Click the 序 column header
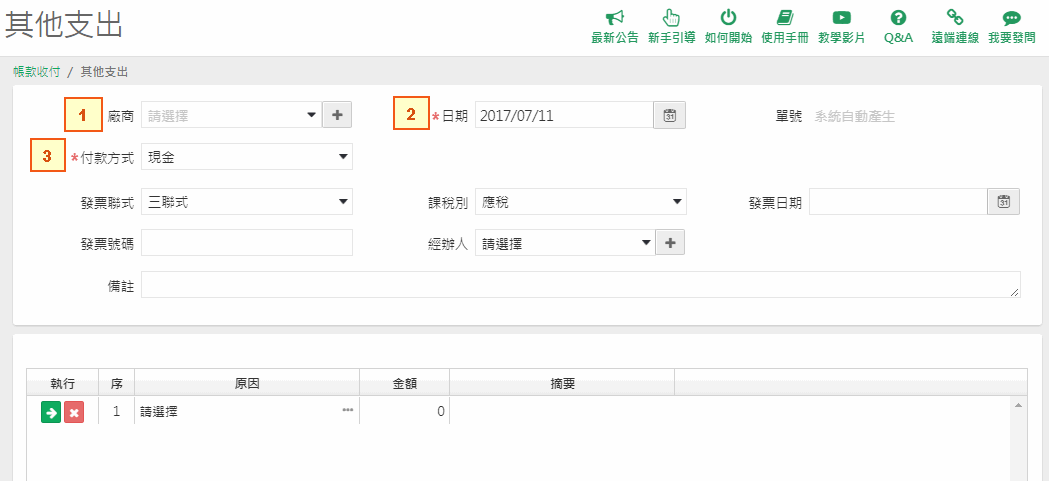Image resolution: width=1049 pixels, height=481 pixels. 116,383
